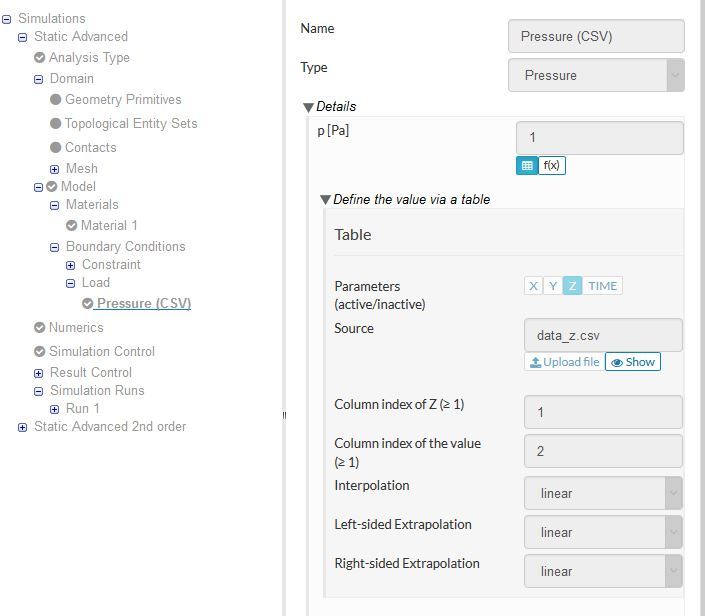Open the Type dropdown showing Pressure
The width and height of the screenshot is (705, 616).
pyautogui.click(x=596, y=75)
